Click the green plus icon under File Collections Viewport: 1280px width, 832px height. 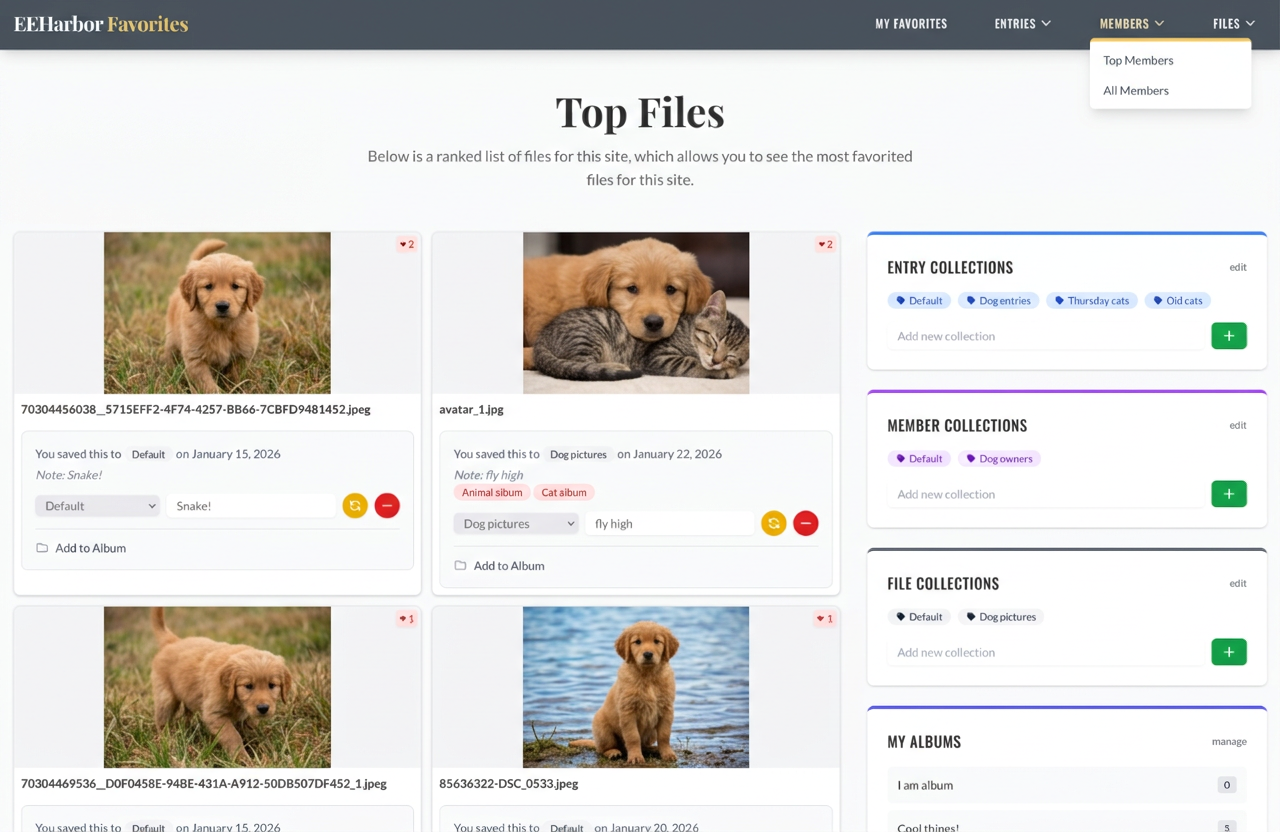[x=1229, y=651]
